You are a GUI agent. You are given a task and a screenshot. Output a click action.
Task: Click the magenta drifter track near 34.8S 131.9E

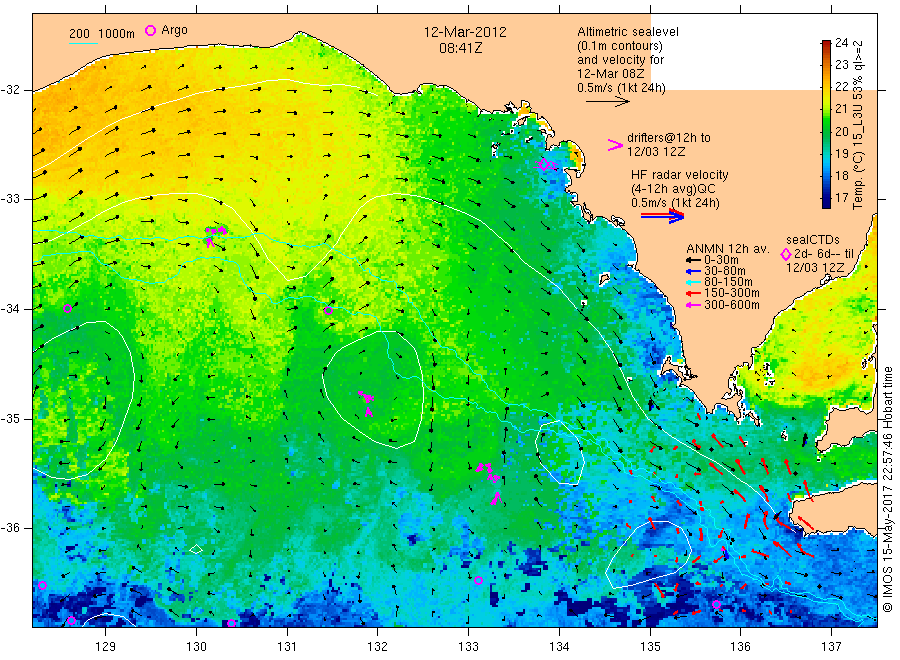click(366, 403)
